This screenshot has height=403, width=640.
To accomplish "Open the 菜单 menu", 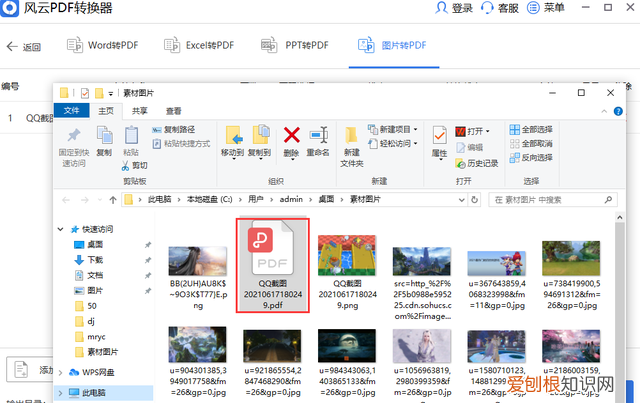I will 546,8.
